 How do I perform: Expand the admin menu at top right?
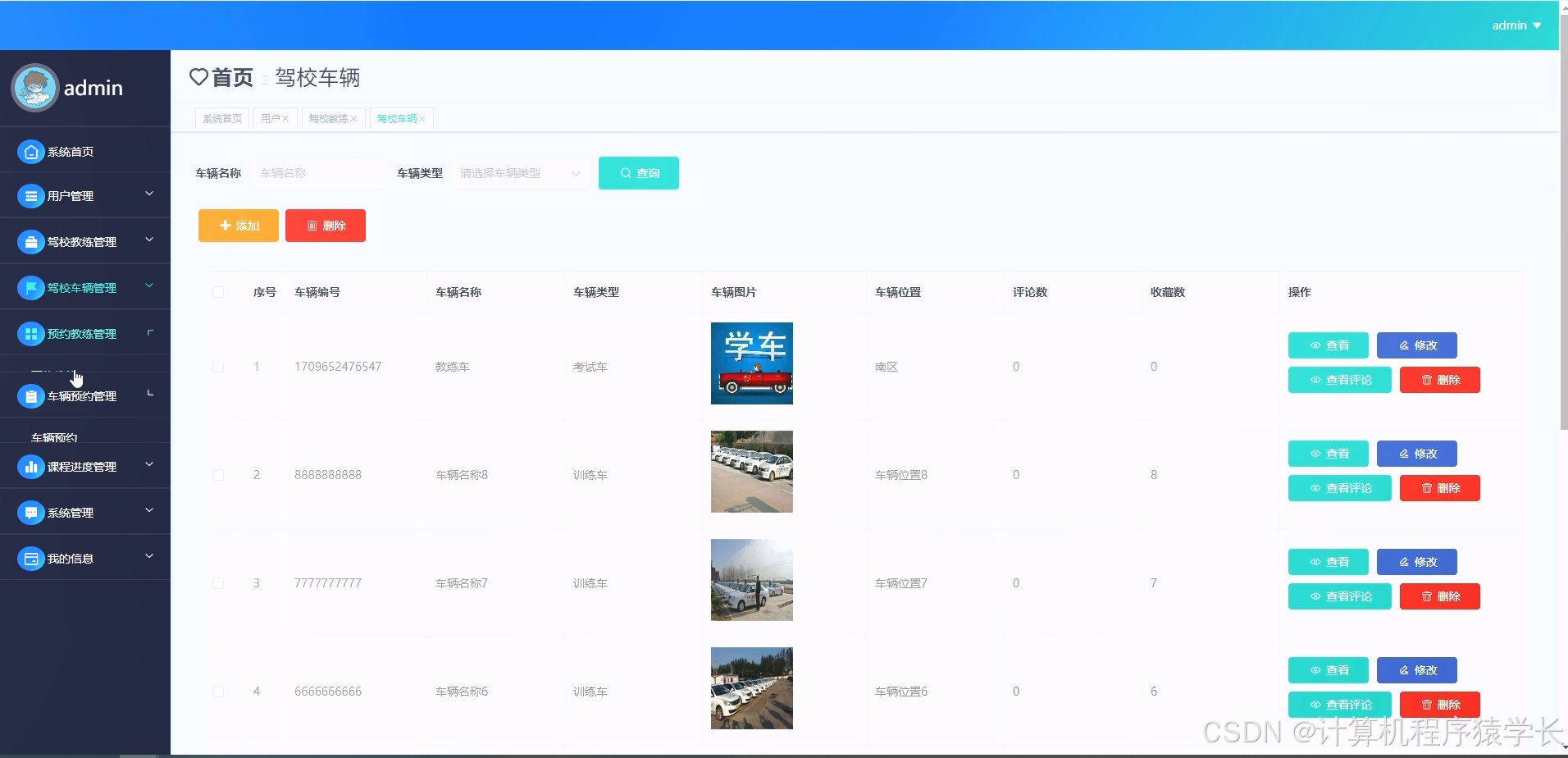[1515, 25]
